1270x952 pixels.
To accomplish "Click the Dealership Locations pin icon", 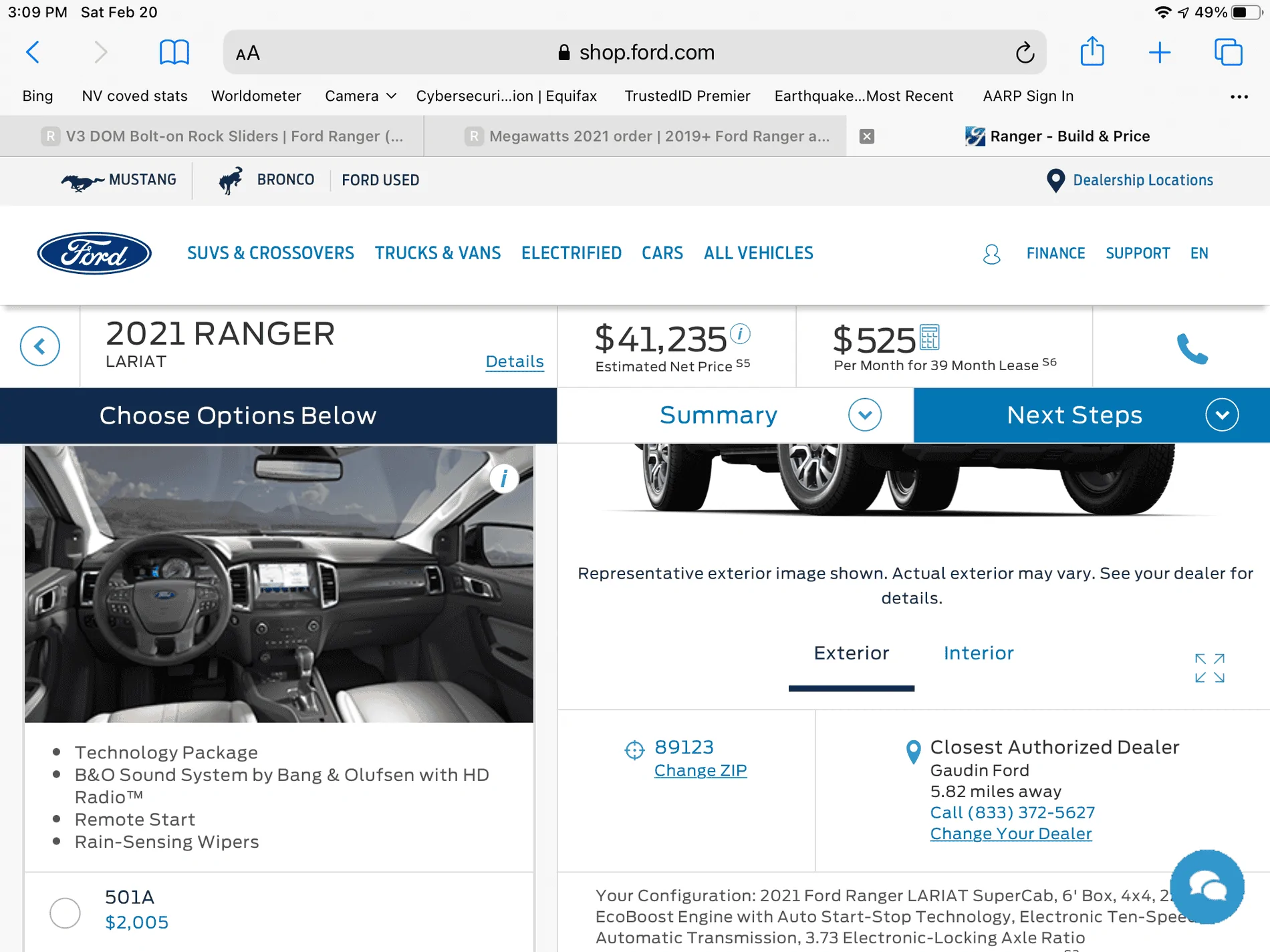I will (1055, 180).
